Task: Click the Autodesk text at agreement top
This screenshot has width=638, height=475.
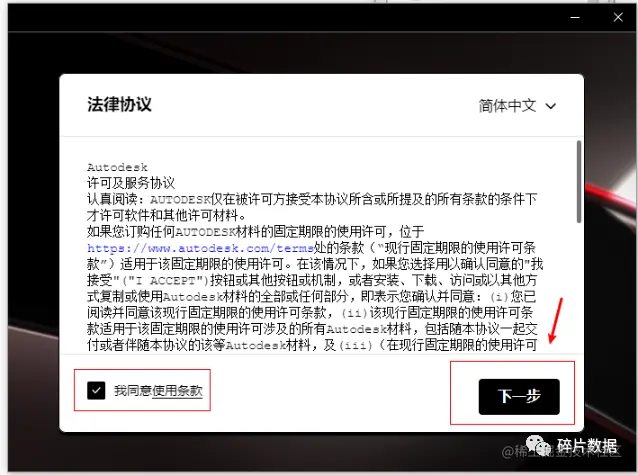Action: click(117, 167)
